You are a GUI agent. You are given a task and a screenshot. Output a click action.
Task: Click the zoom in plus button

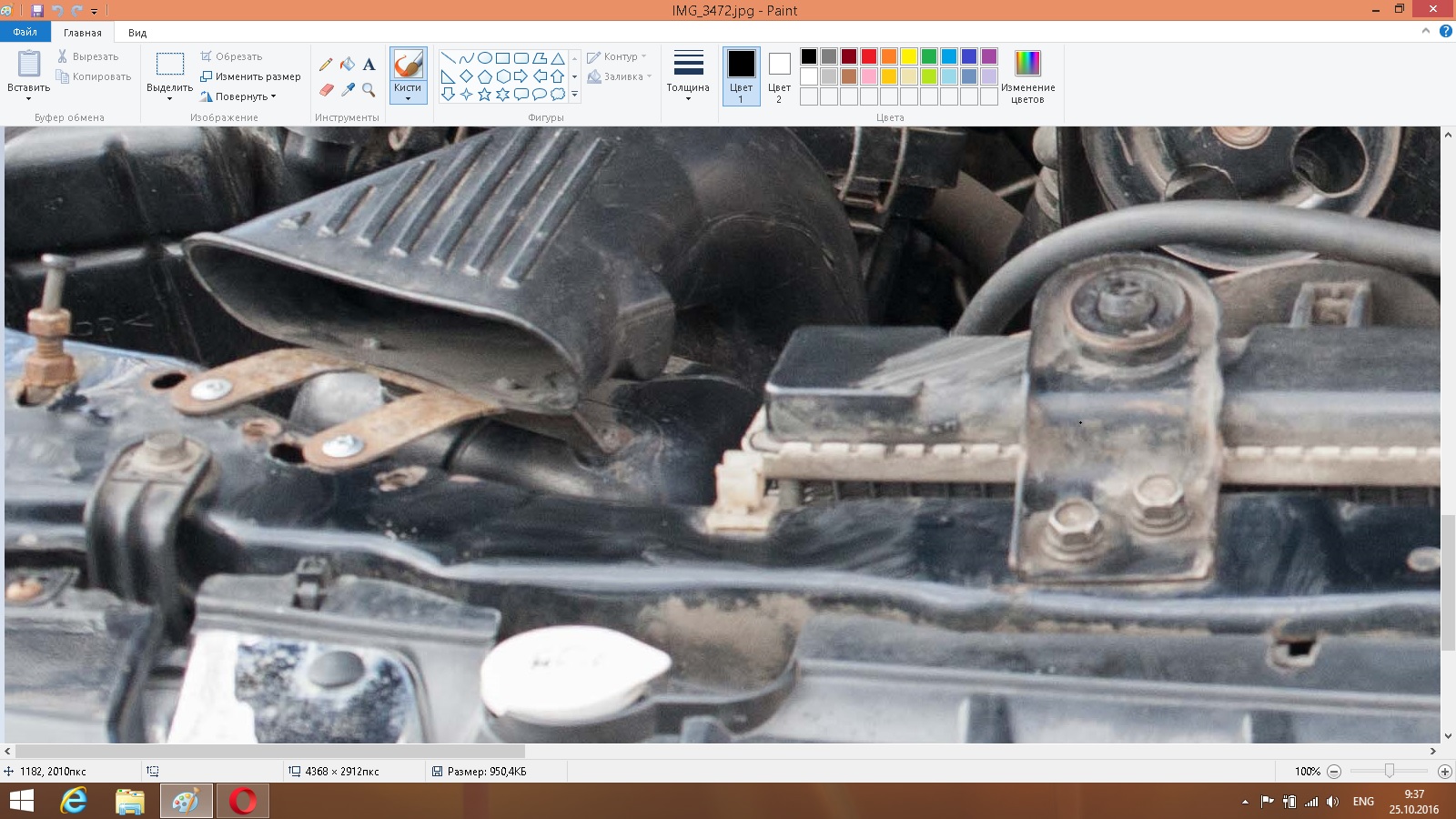[1444, 772]
